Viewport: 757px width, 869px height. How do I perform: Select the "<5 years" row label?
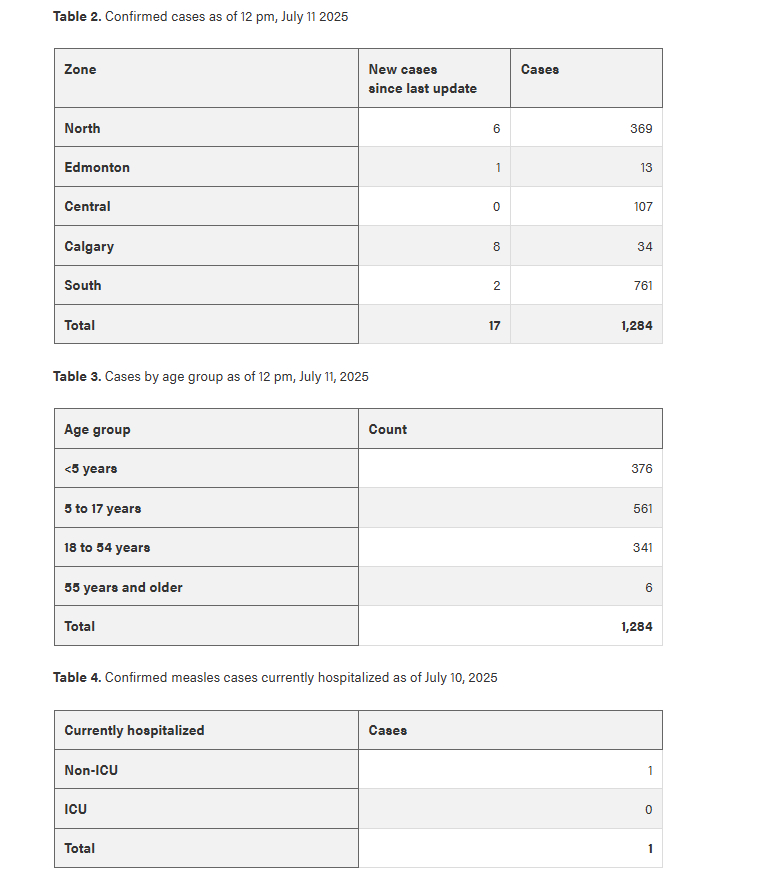coord(90,469)
